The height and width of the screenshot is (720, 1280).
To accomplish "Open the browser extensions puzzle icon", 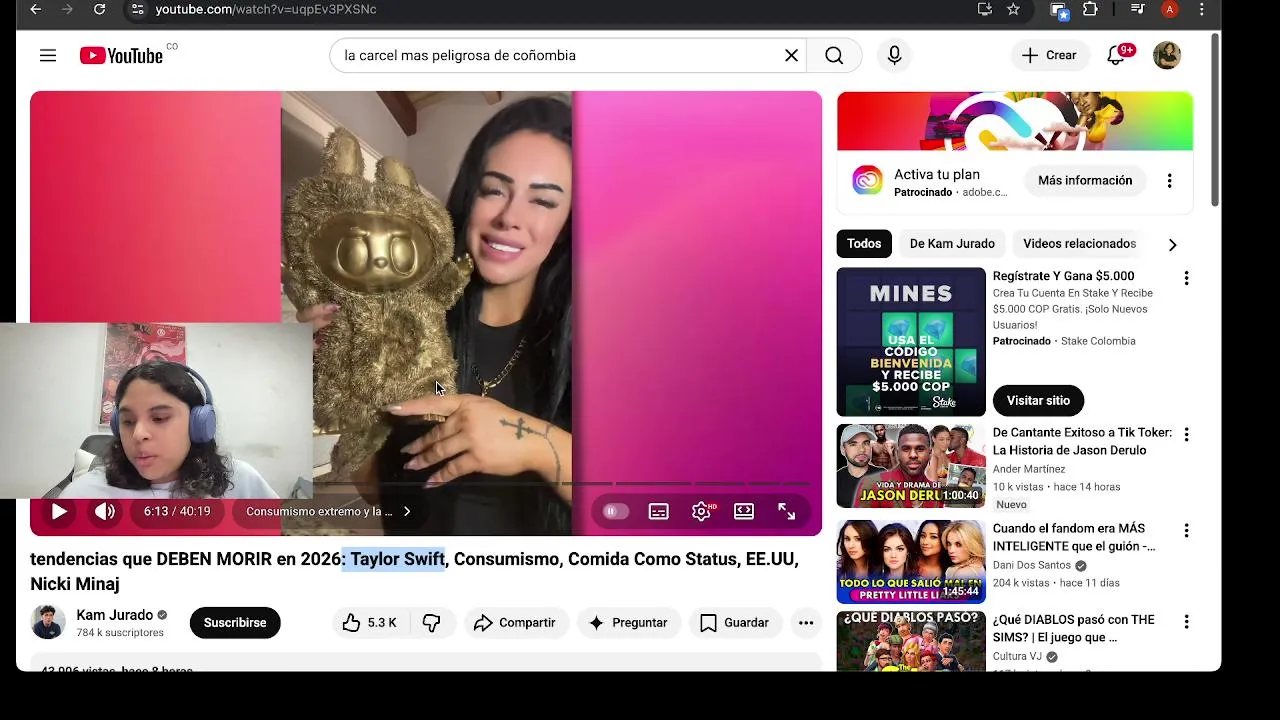I will pos(1090,9).
